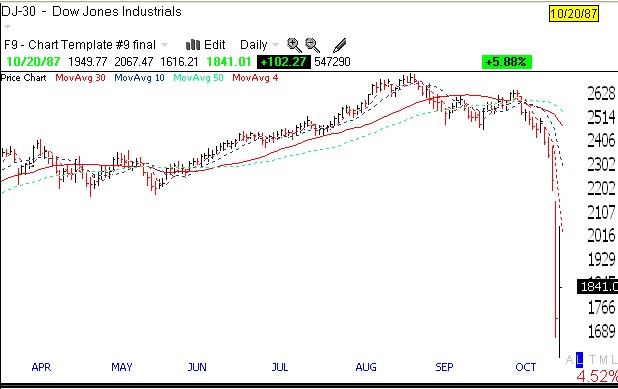The image size is (618, 389).
Task: Click the black current price marker on axis
Action: (x=598, y=287)
